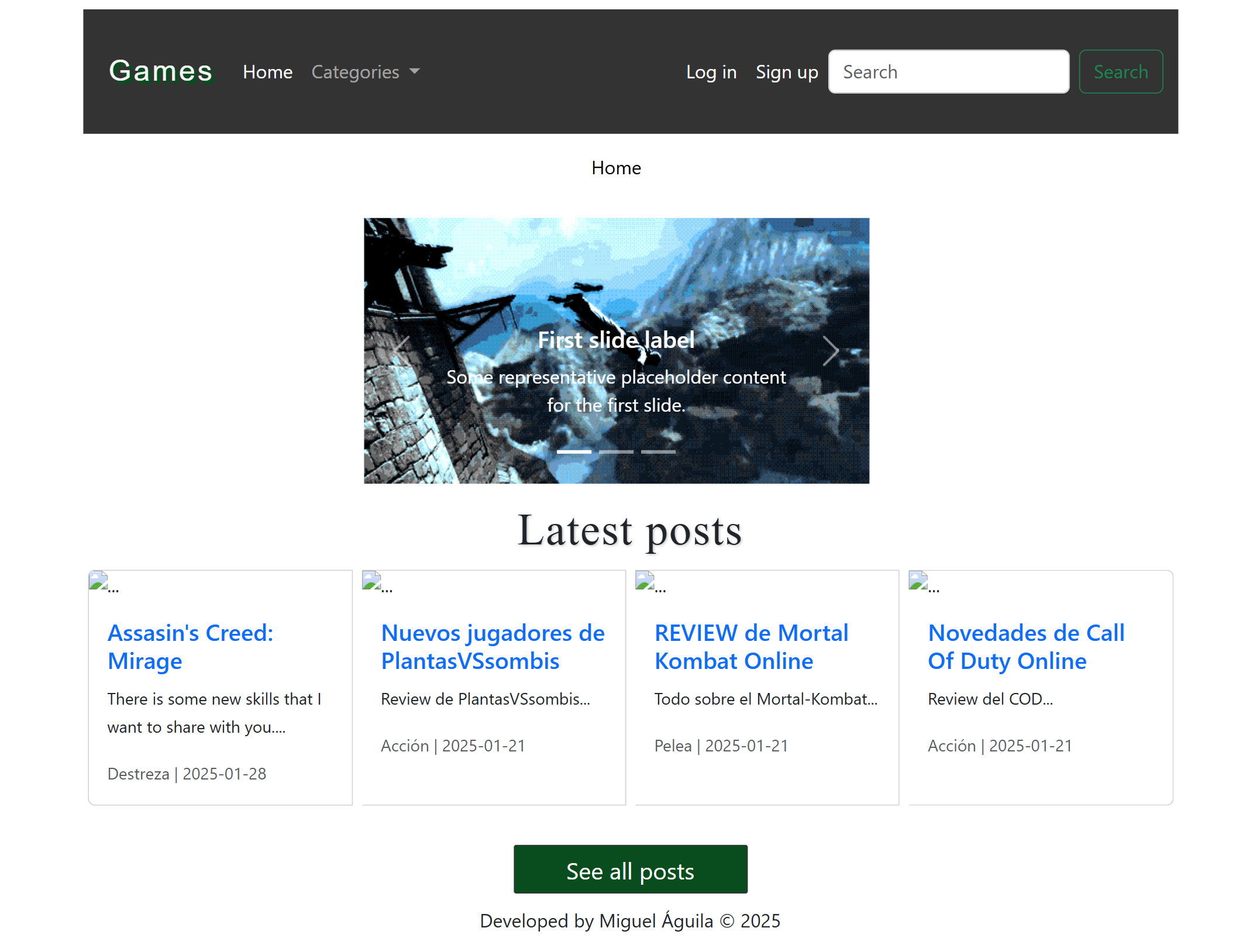Click 'Pelea | 2025-01-21' text
Screen dimensions: 1260x952
721,746
